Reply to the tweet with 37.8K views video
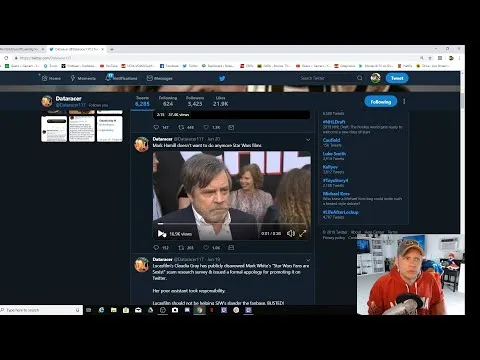 tap(156, 127)
